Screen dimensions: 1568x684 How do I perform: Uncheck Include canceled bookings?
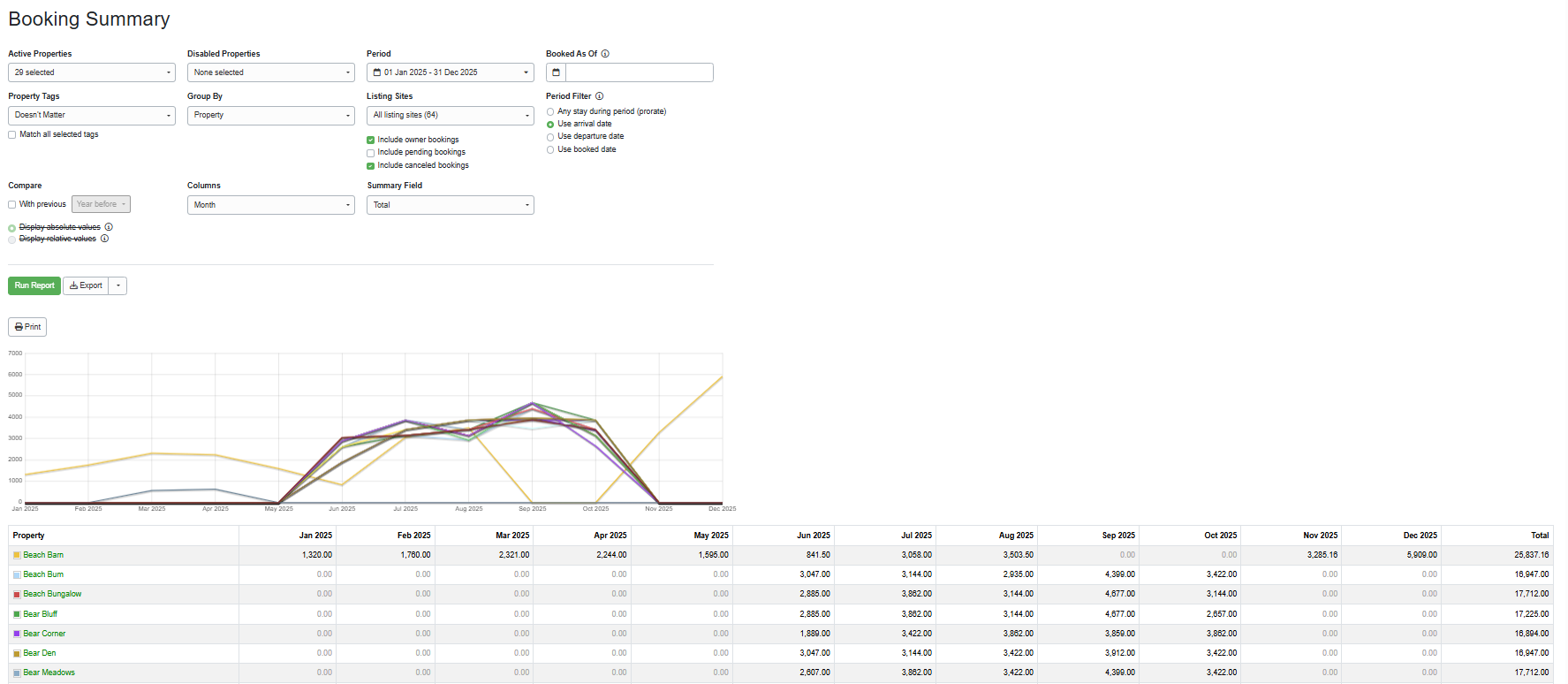(371, 165)
